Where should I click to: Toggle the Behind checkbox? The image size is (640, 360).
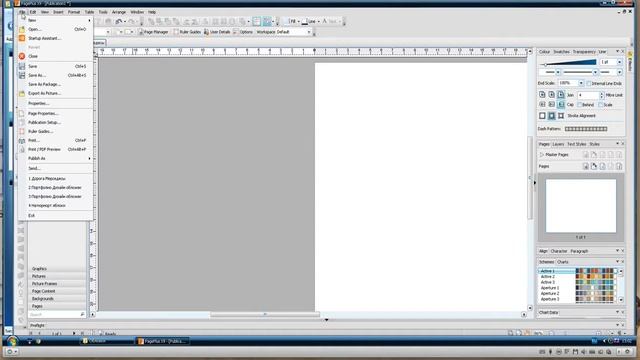tap(580, 105)
